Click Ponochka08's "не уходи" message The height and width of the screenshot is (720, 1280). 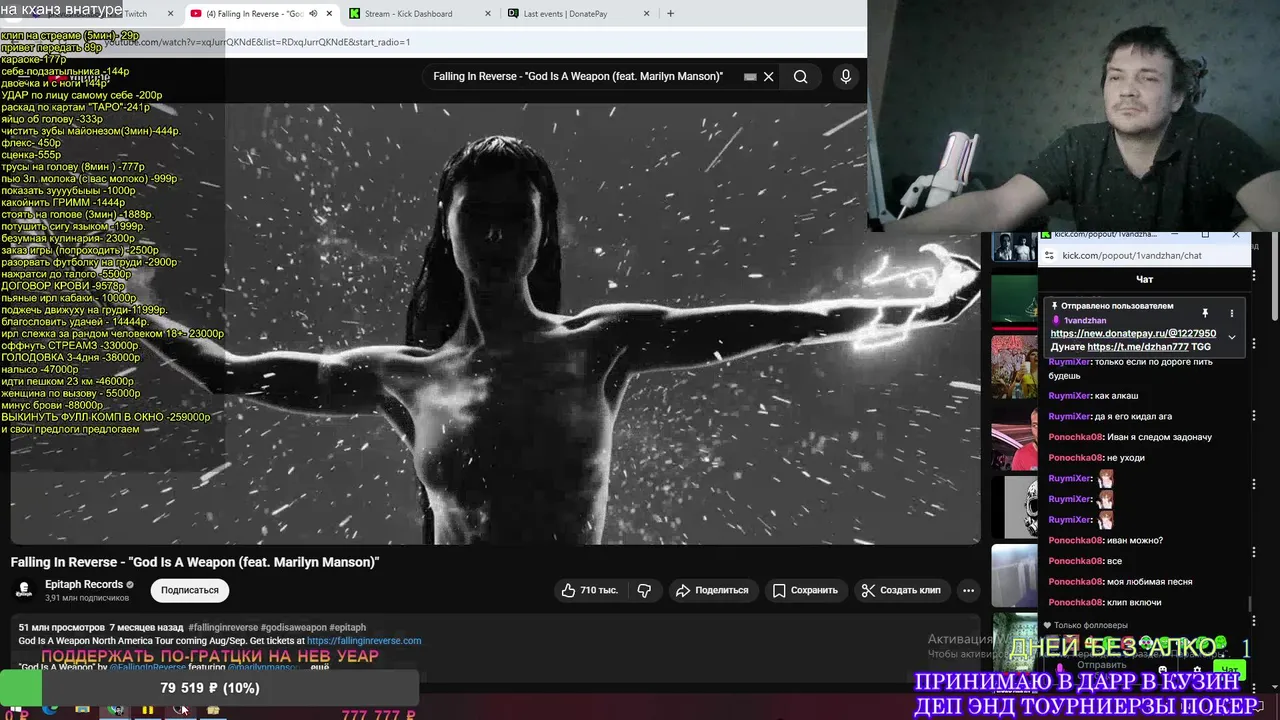click(1096, 457)
